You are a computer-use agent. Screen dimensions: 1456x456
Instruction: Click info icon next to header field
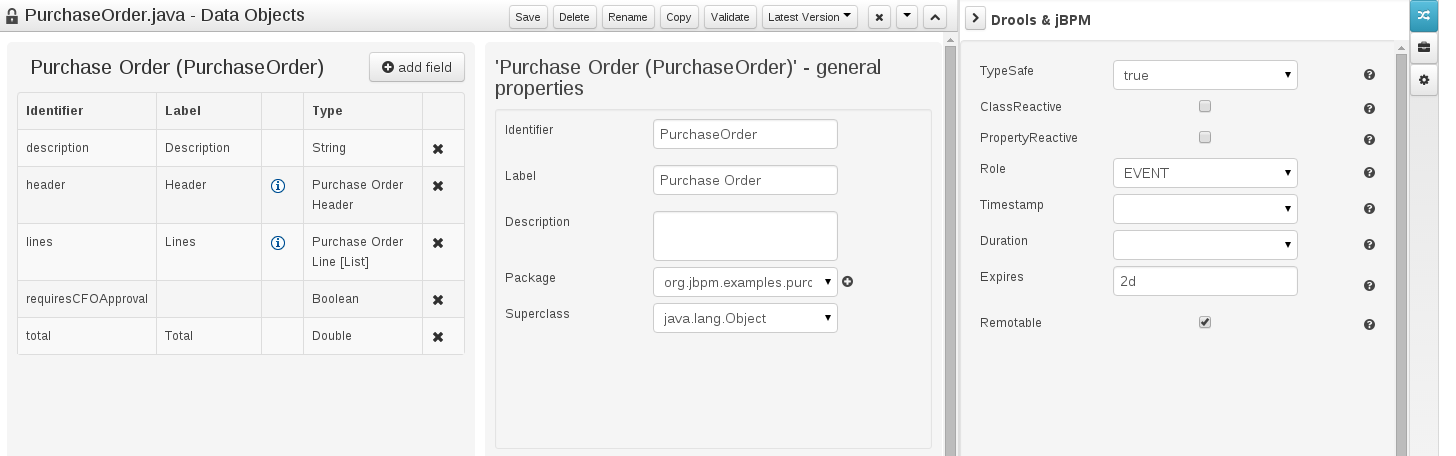point(279,186)
